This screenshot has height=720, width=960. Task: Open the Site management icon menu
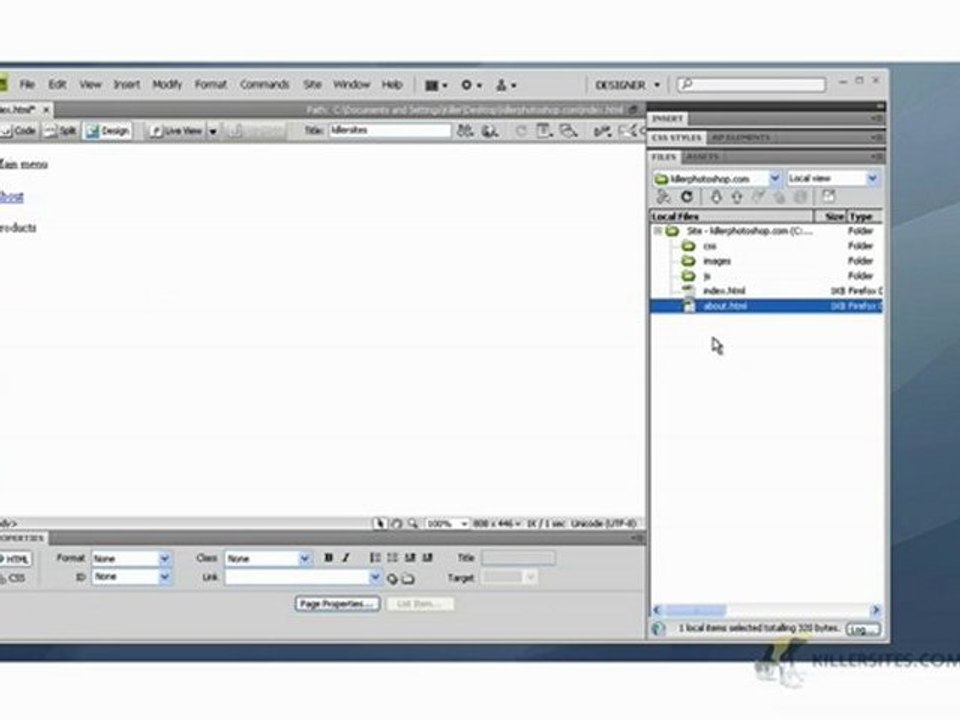click(x=505, y=85)
